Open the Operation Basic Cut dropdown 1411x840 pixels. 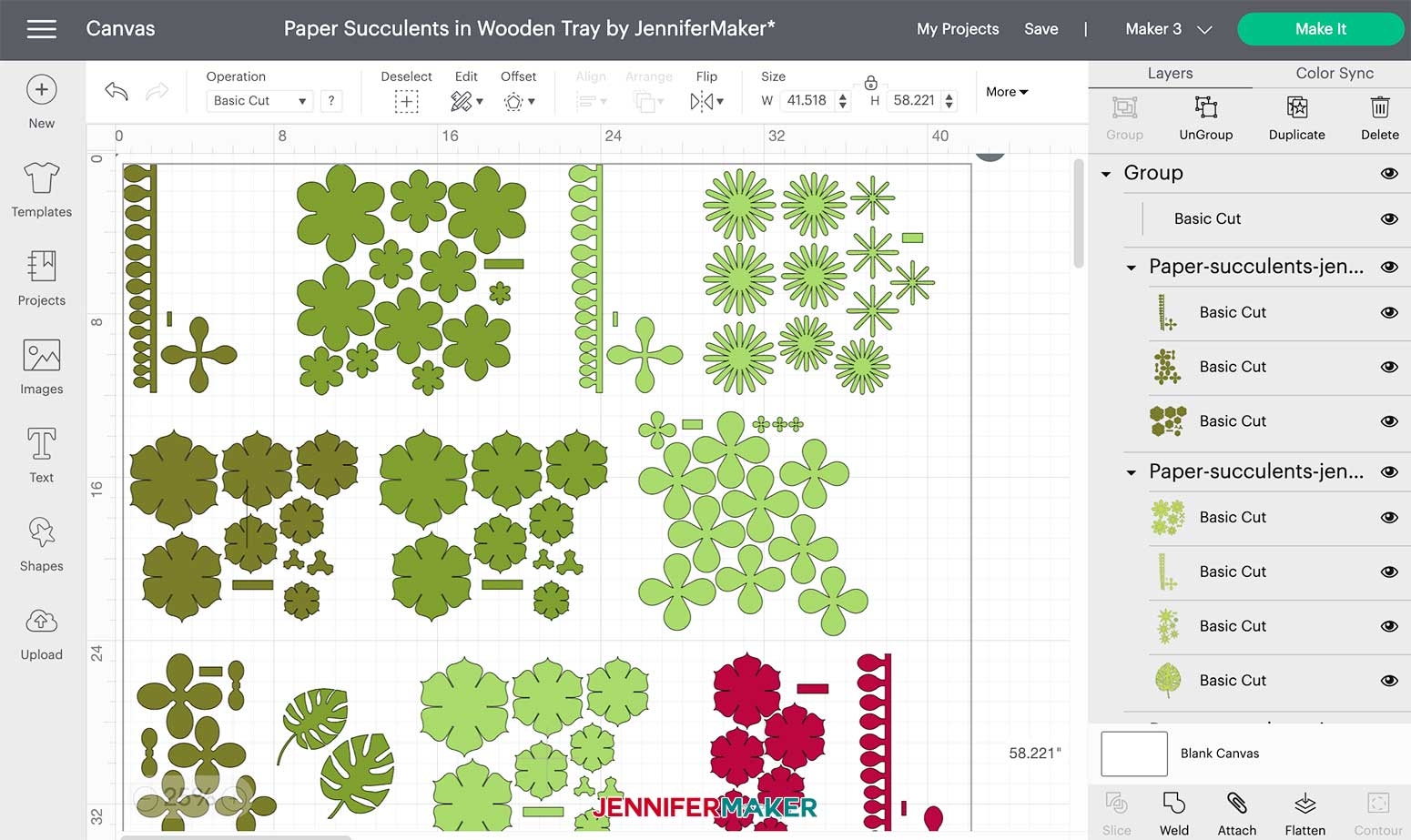259,101
